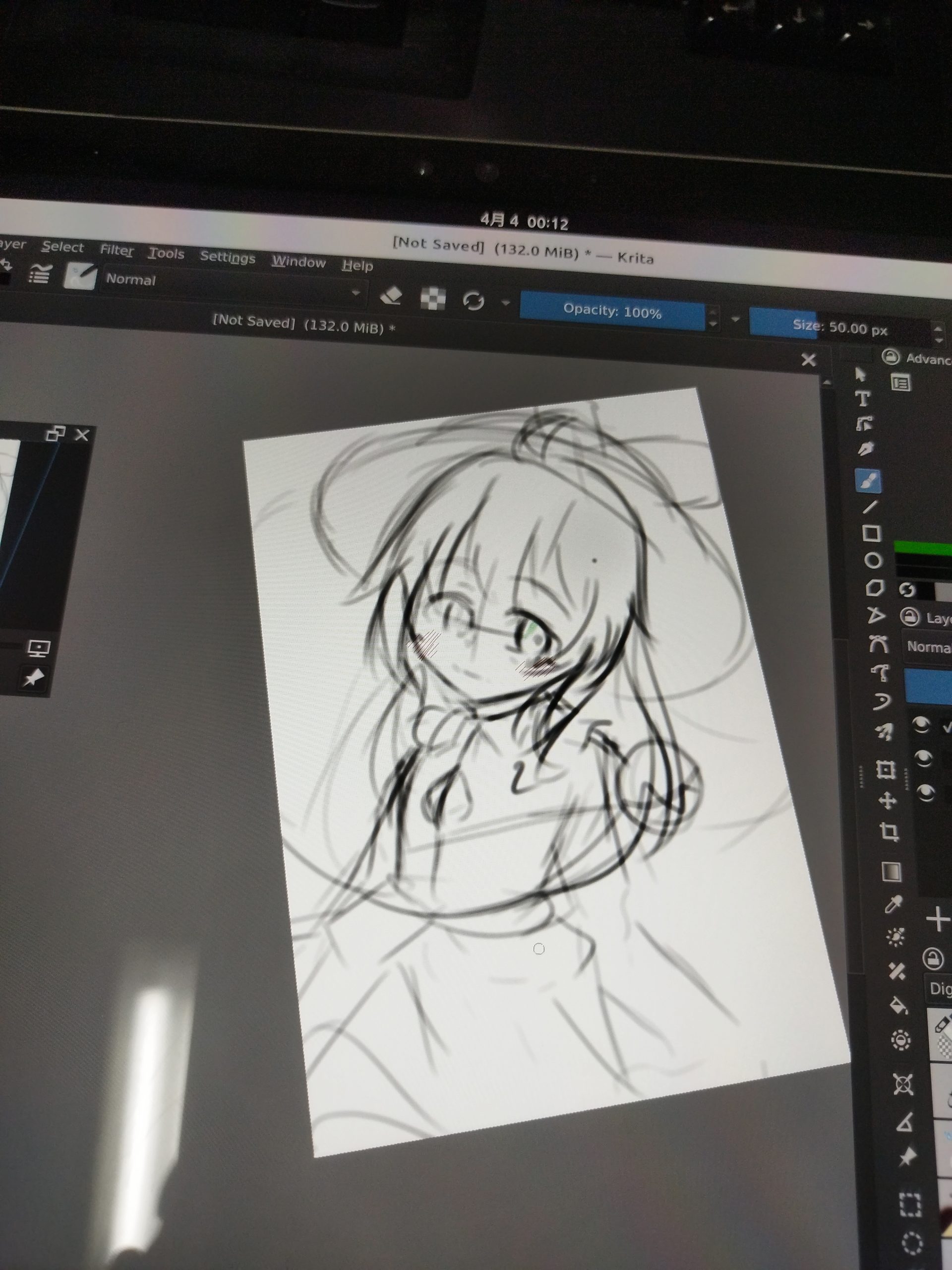This screenshot has height=1270, width=952.
Task: Toggle Preserve Alpha mode
Action: (x=434, y=300)
